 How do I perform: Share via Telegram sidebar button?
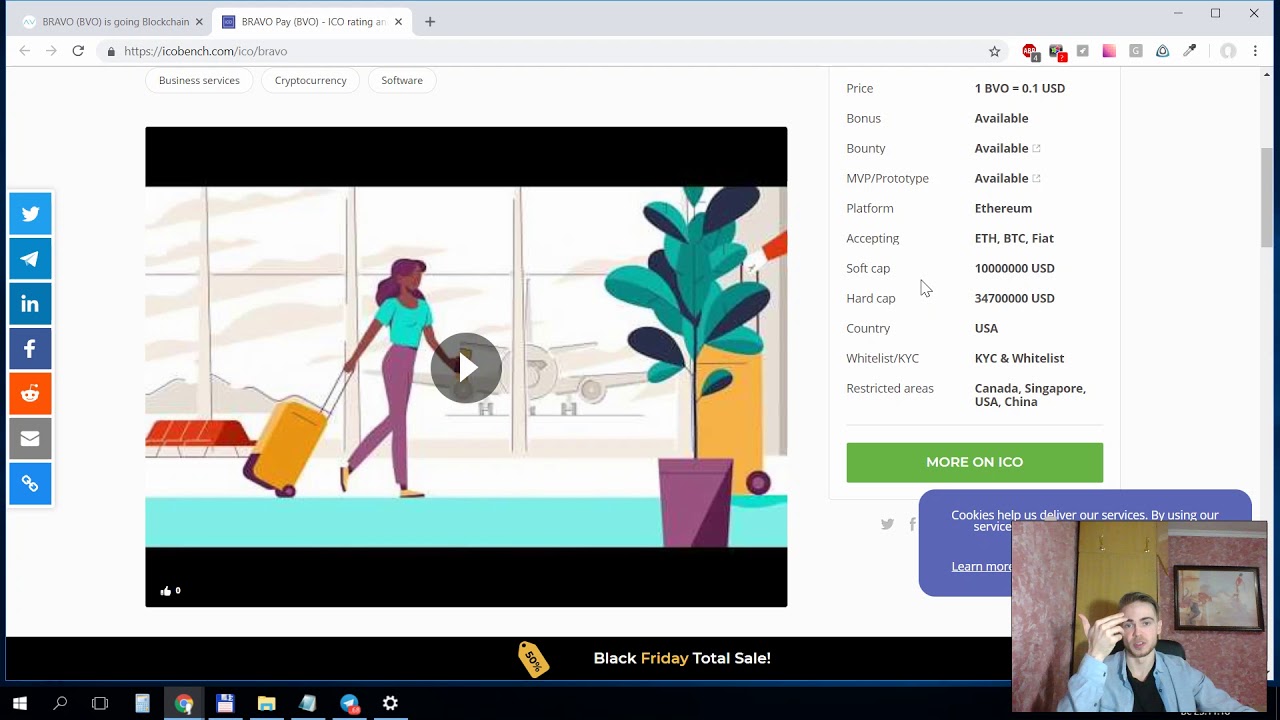(30, 259)
